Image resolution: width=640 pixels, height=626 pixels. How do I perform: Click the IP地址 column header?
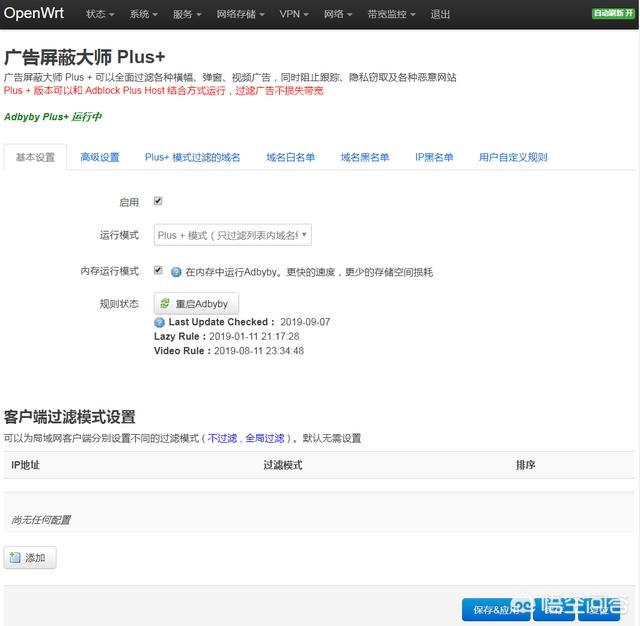pyautogui.click(x=25, y=465)
